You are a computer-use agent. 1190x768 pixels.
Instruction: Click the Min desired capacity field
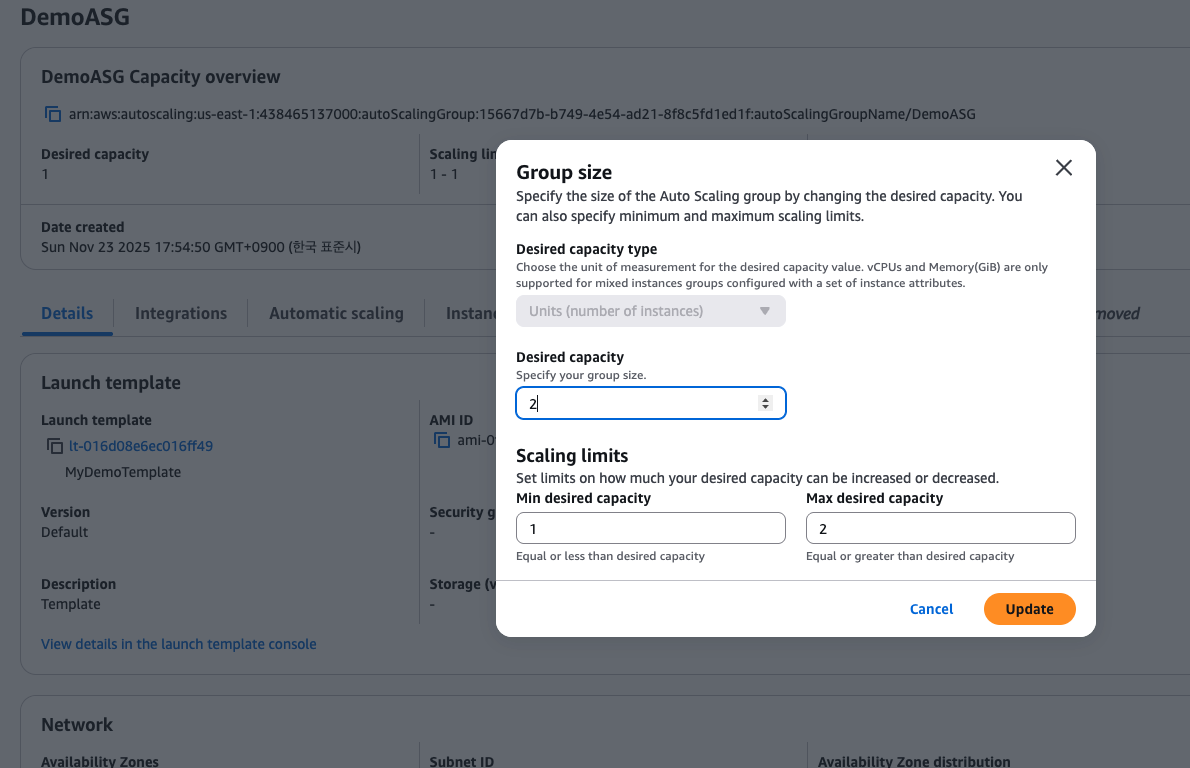[x=650, y=528]
